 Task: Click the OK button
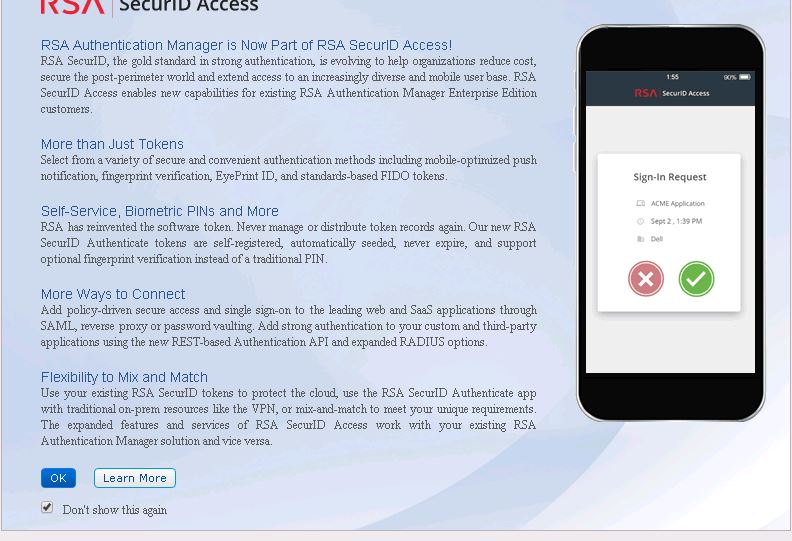point(58,478)
